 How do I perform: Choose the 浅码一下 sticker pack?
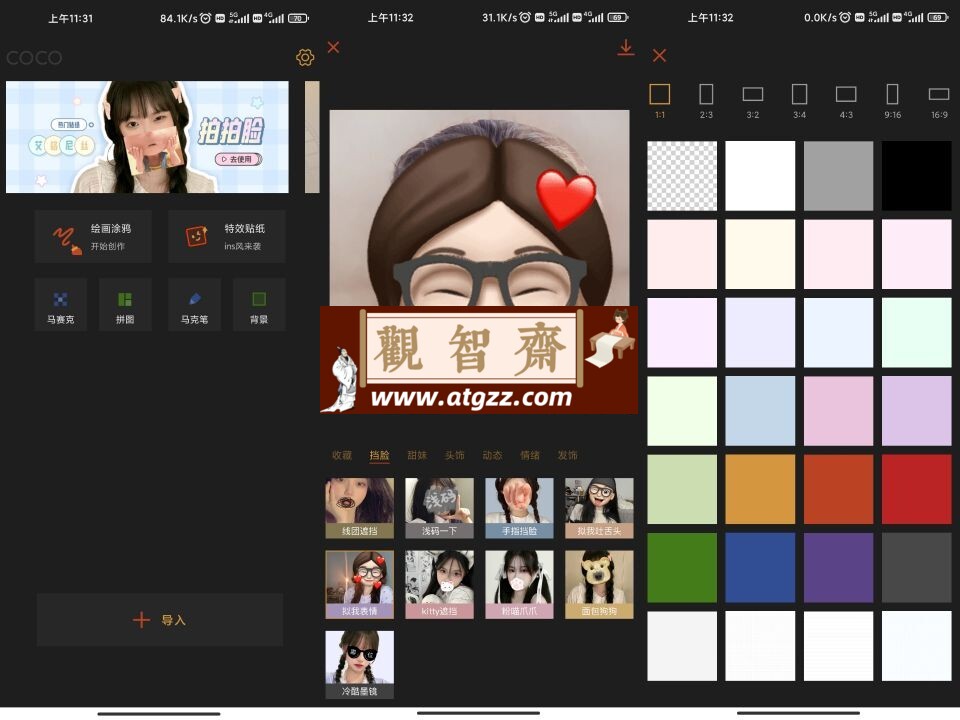click(440, 508)
